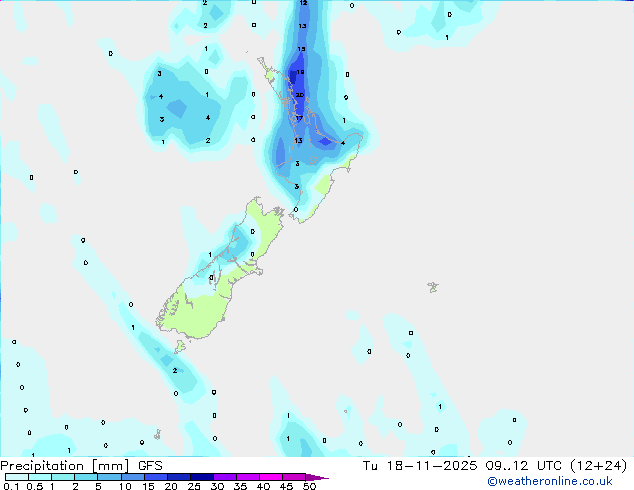Click the '45' legend label
The width and height of the screenshot is (634, 490).
[x=286, y=486]
